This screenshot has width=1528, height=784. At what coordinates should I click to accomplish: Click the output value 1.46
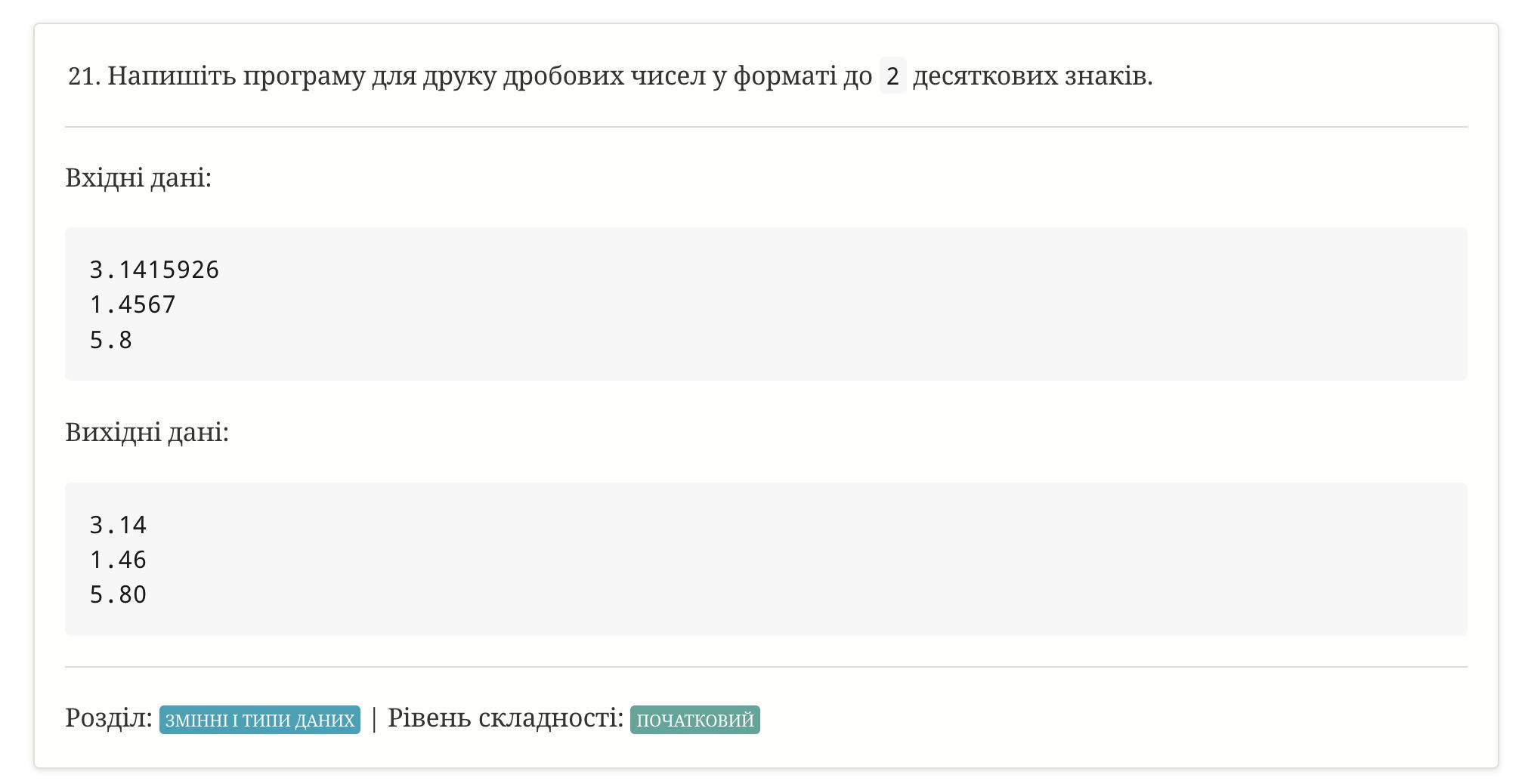(119, 560)
